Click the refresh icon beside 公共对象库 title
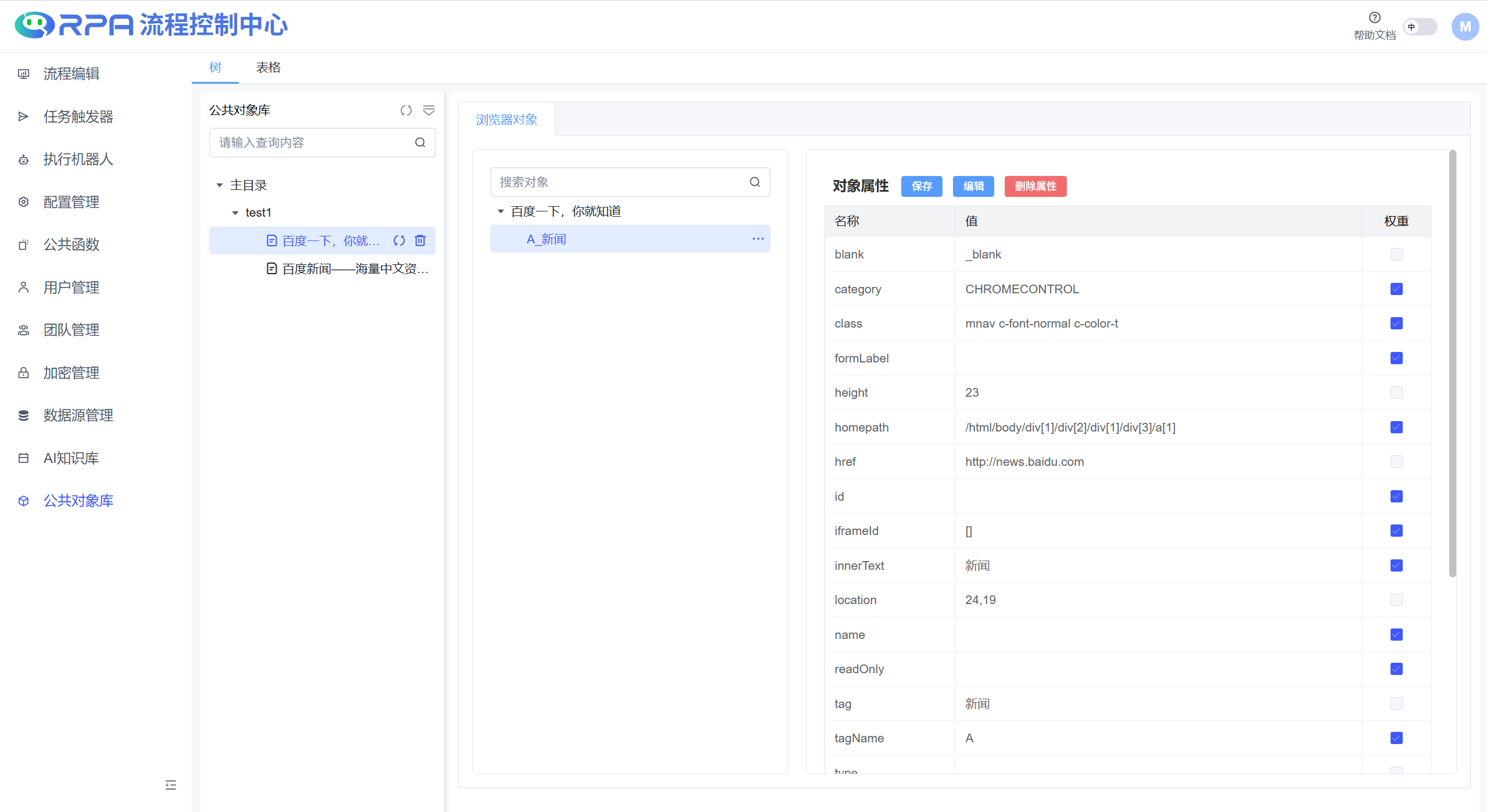The height and width of the screenshot is (812, 1487). point(406,110)
